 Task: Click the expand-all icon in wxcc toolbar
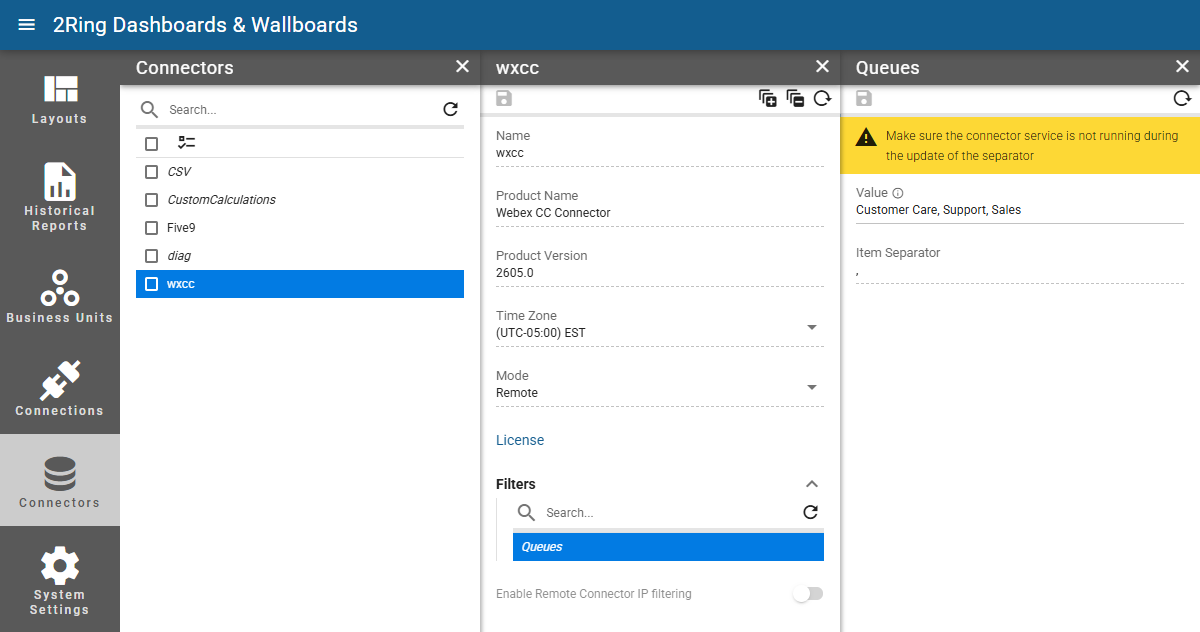(x=768, y=98)
